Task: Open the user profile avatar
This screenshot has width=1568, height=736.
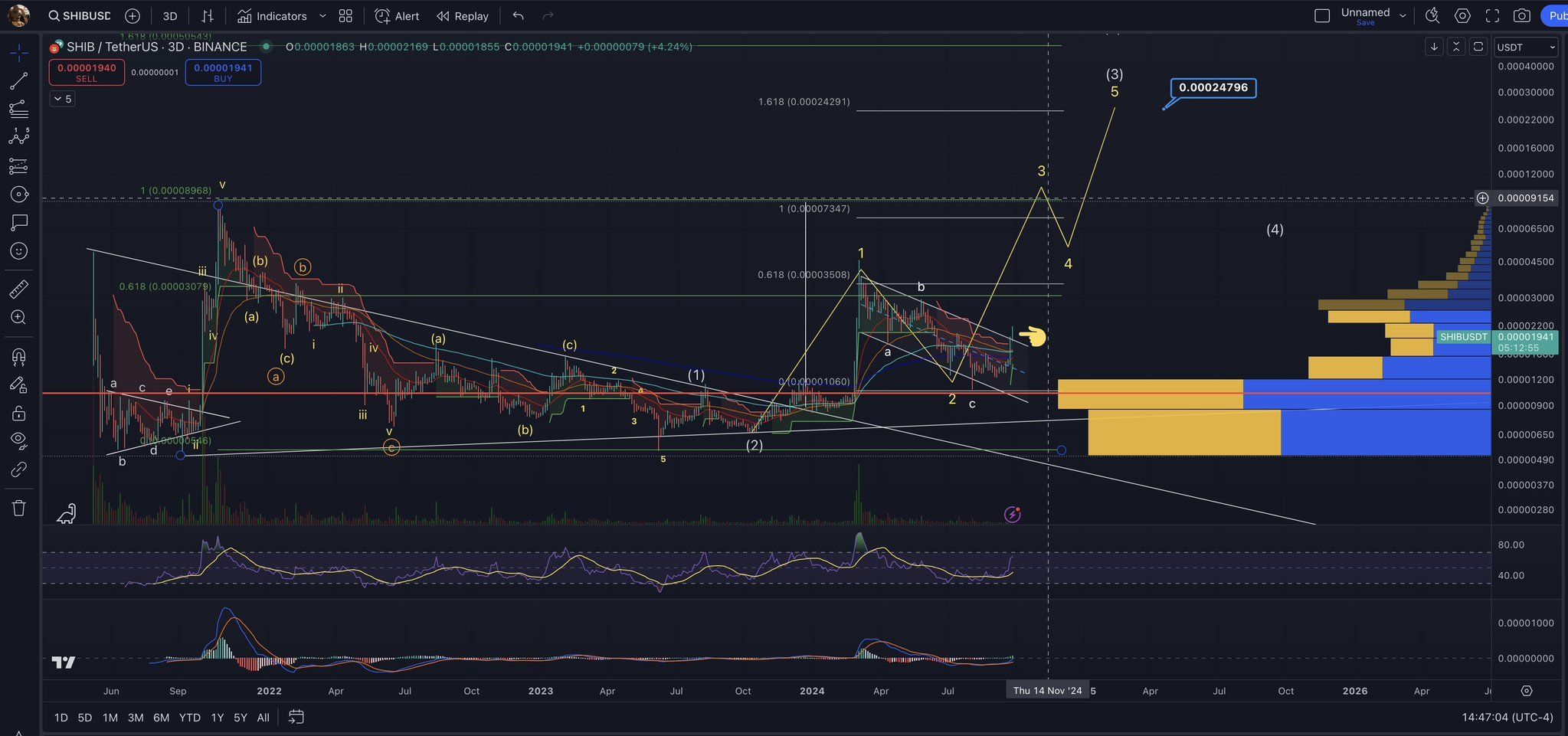Action: click(18, 15)
